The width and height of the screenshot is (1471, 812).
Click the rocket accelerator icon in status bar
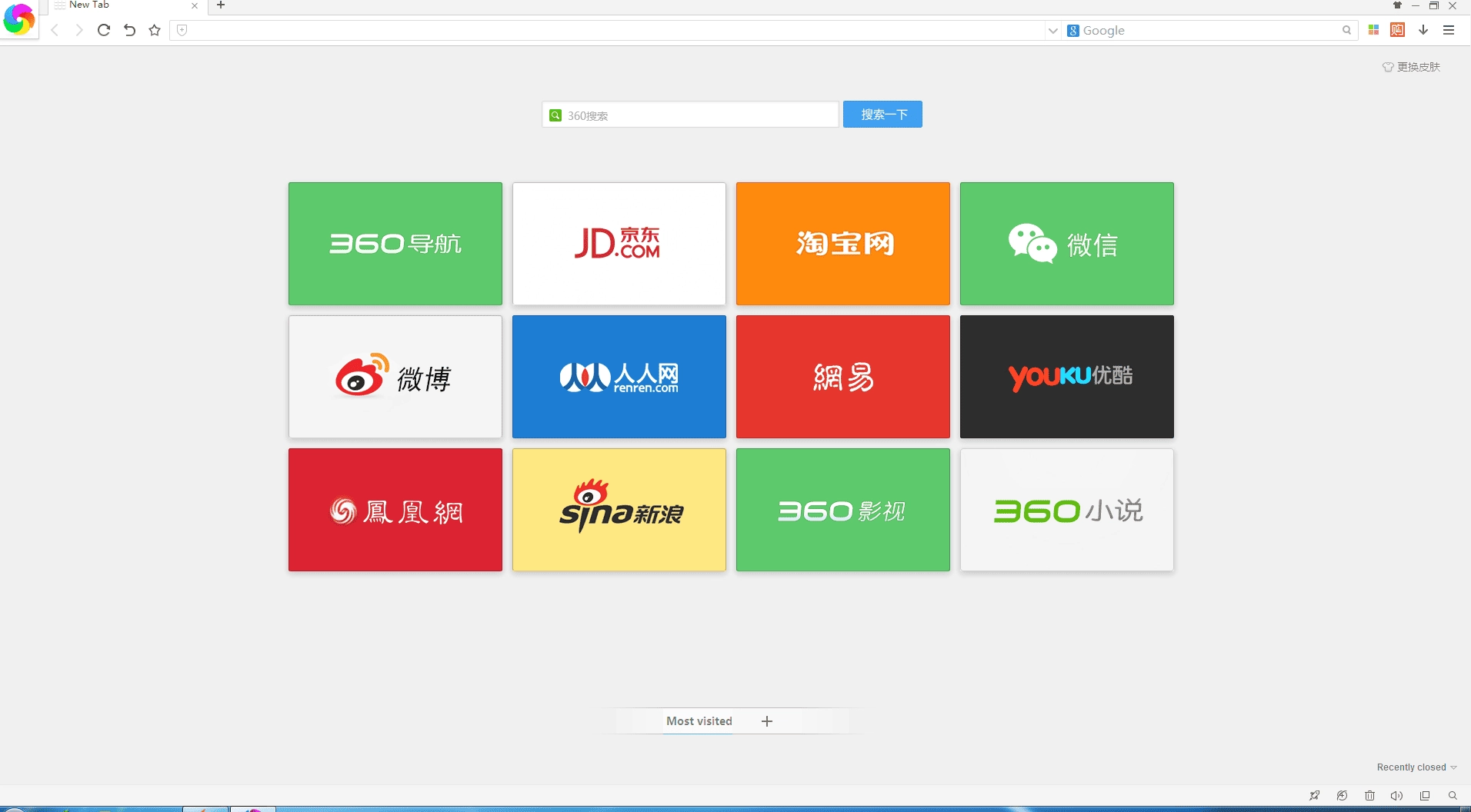tap(1314, 796)
